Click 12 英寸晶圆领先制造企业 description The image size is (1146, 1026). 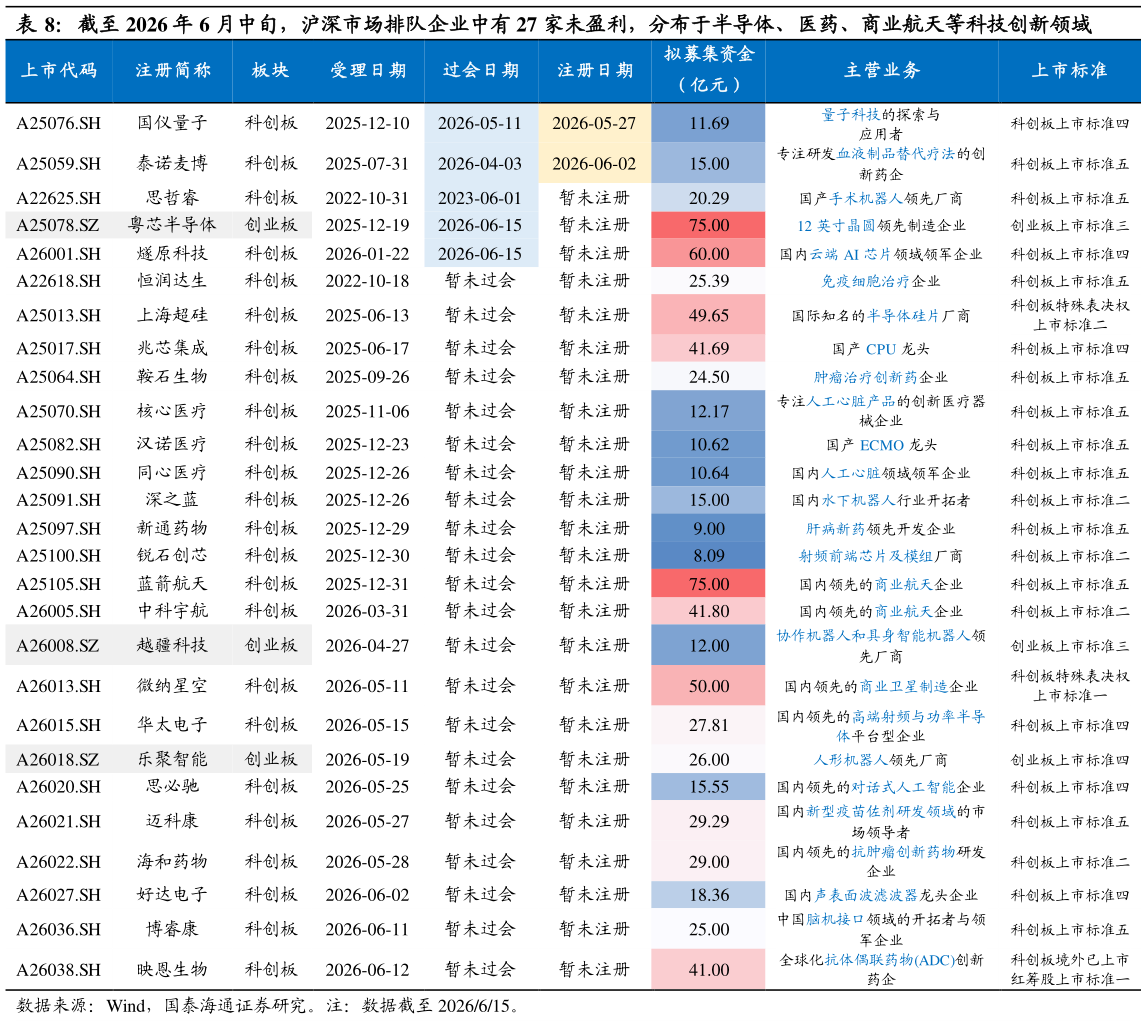coord(881,226)
